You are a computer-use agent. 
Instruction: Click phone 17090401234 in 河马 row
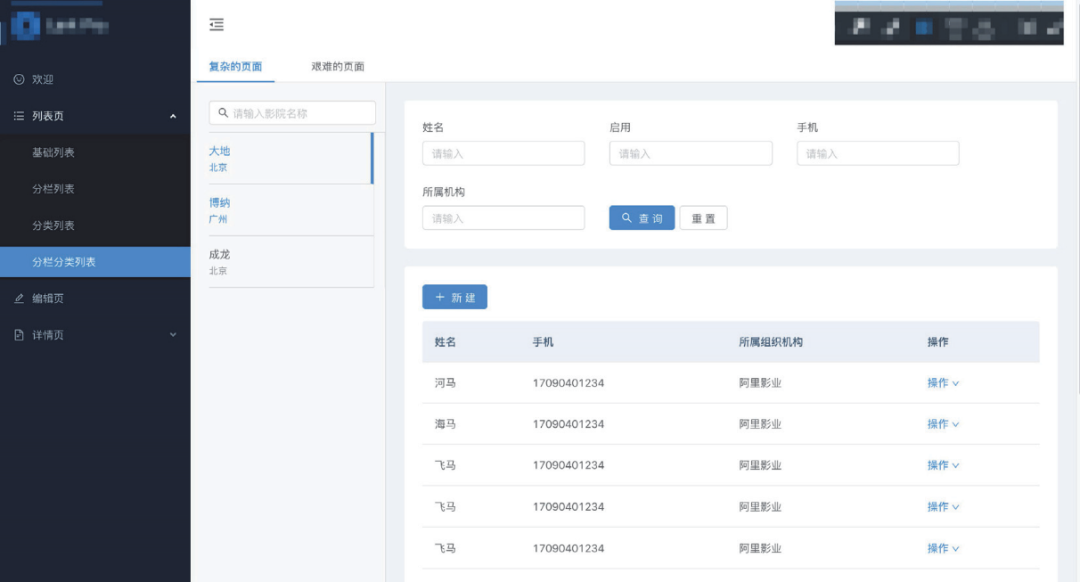tap(568, 383)
